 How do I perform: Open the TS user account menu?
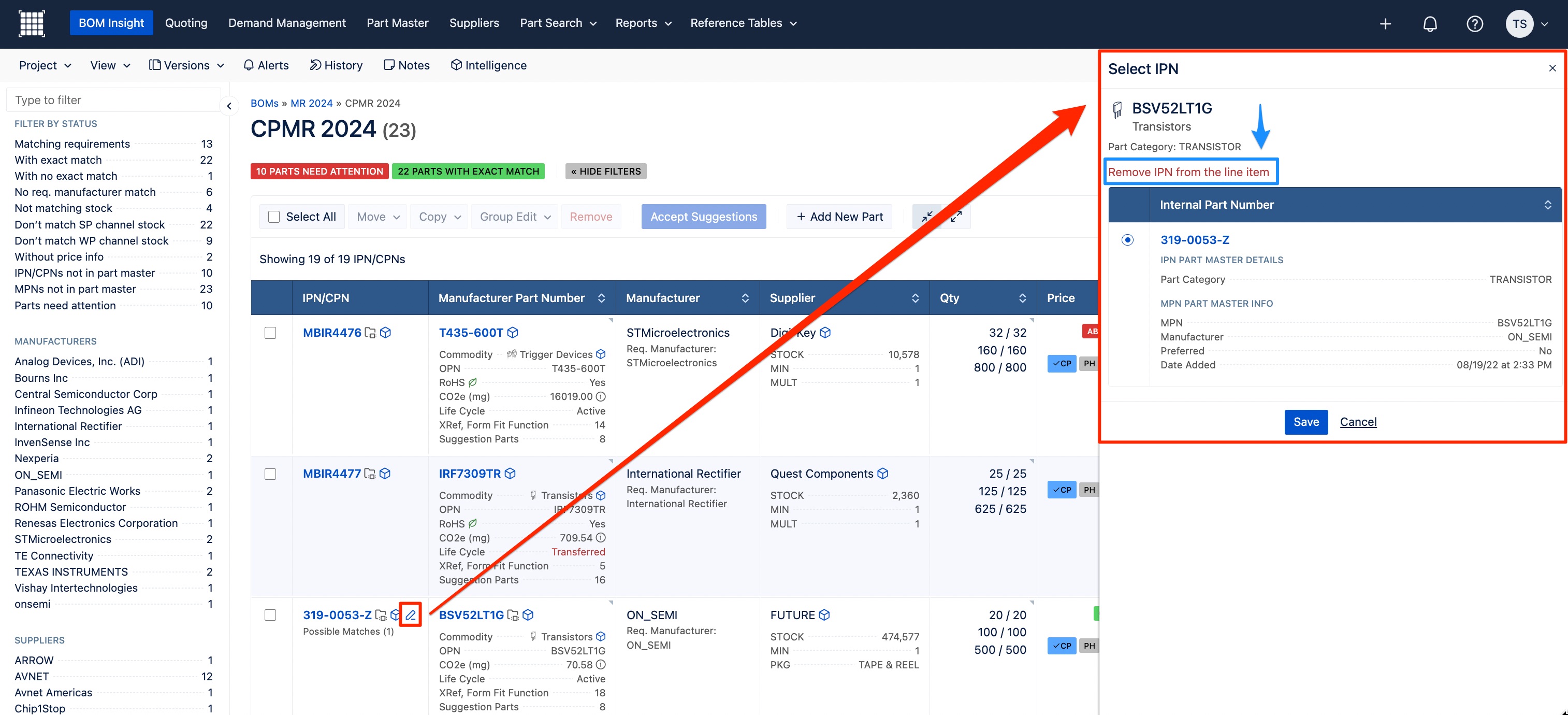[x=1527, y=24]
